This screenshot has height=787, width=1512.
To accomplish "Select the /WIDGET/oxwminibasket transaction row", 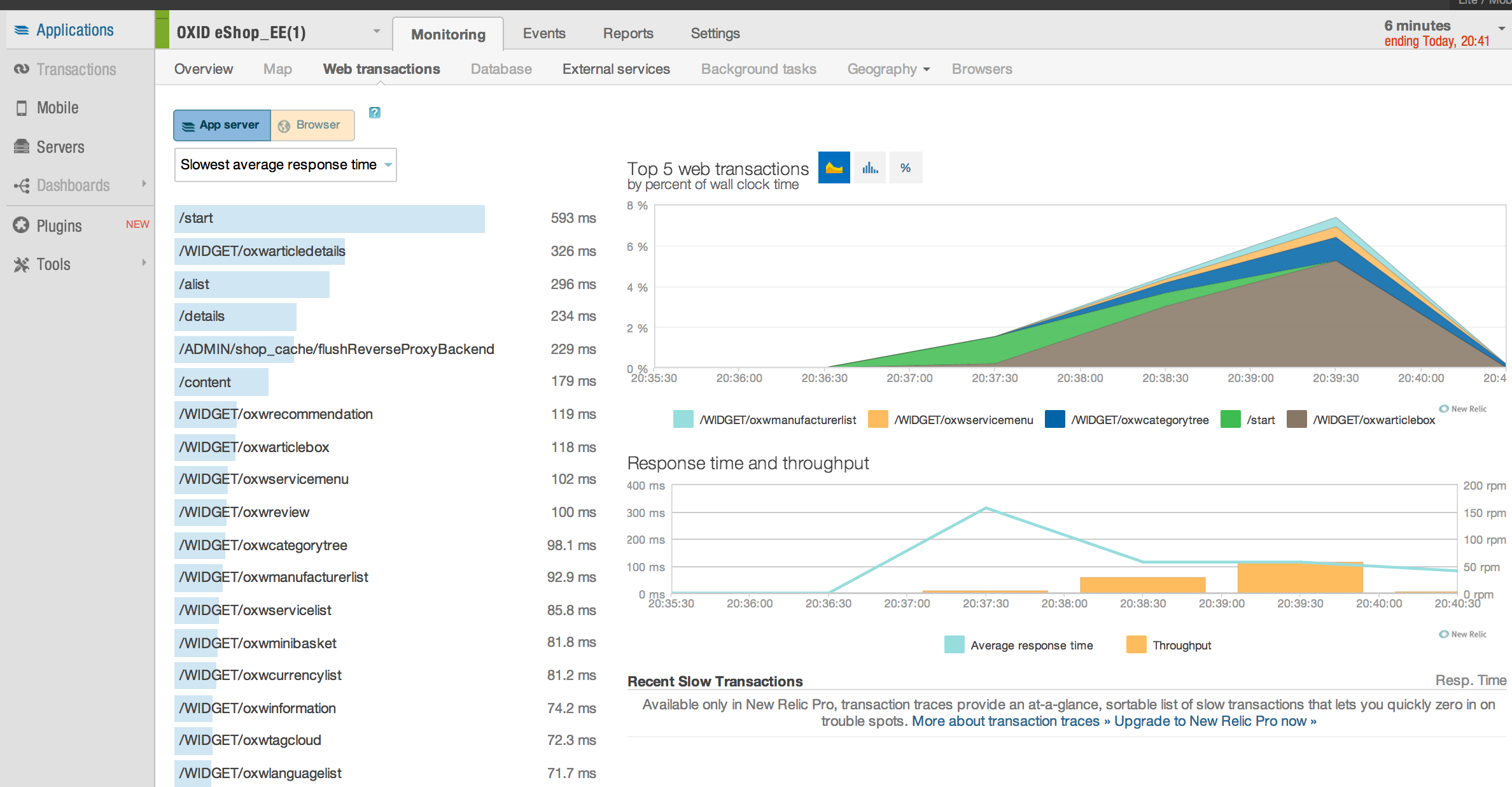I will [386, 643].
